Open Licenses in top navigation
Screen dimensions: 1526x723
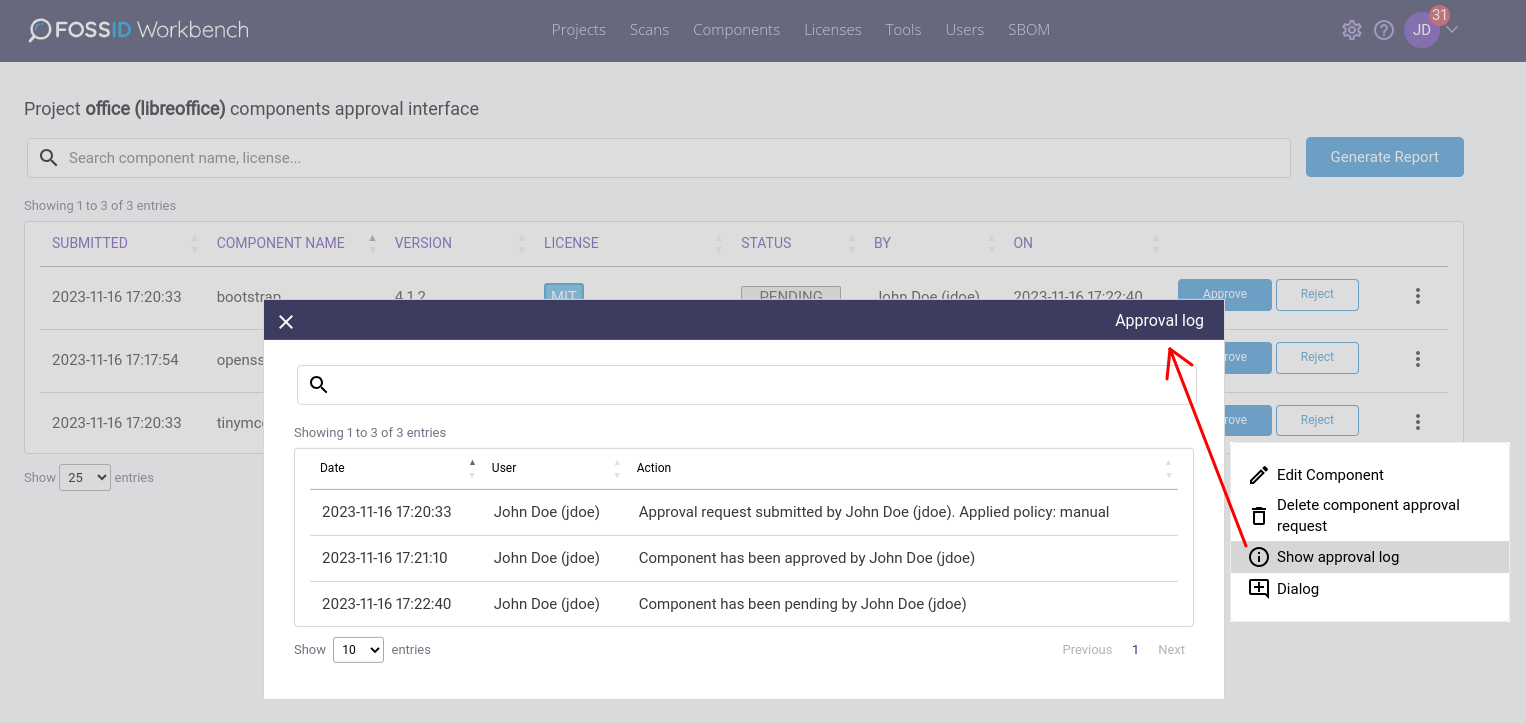pos(833,30)
